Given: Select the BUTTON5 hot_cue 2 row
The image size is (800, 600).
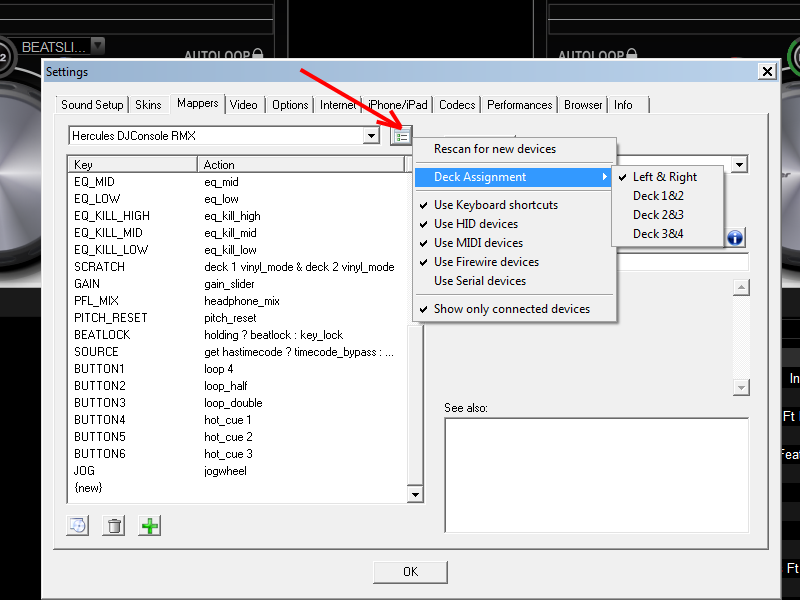Looking at the screenshot, I should pyautogui.click(x=238, y=437).
